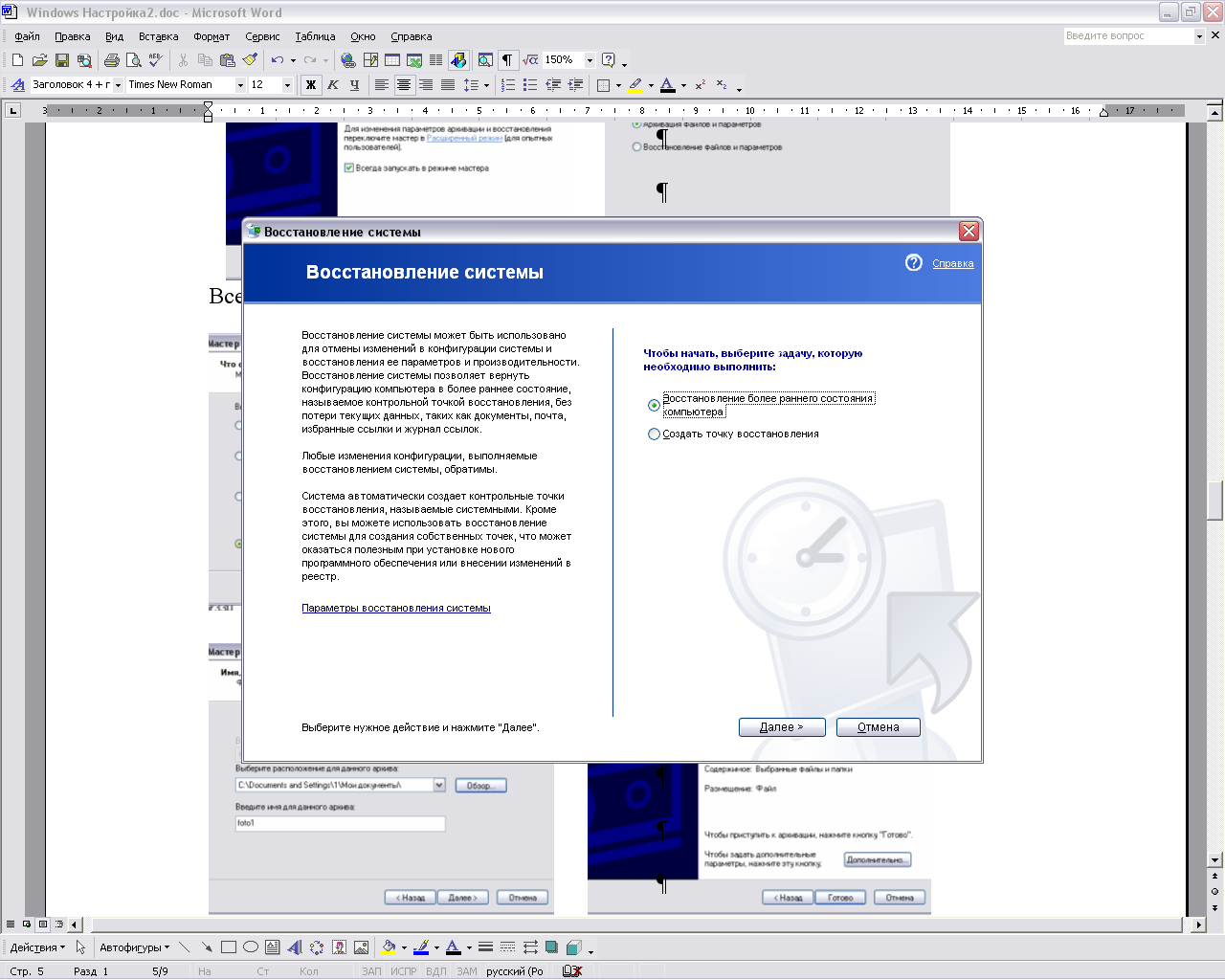Insert Microsoft Excel worksheet icon
This screenshot has height=980, width=1225.
(414, 60)
